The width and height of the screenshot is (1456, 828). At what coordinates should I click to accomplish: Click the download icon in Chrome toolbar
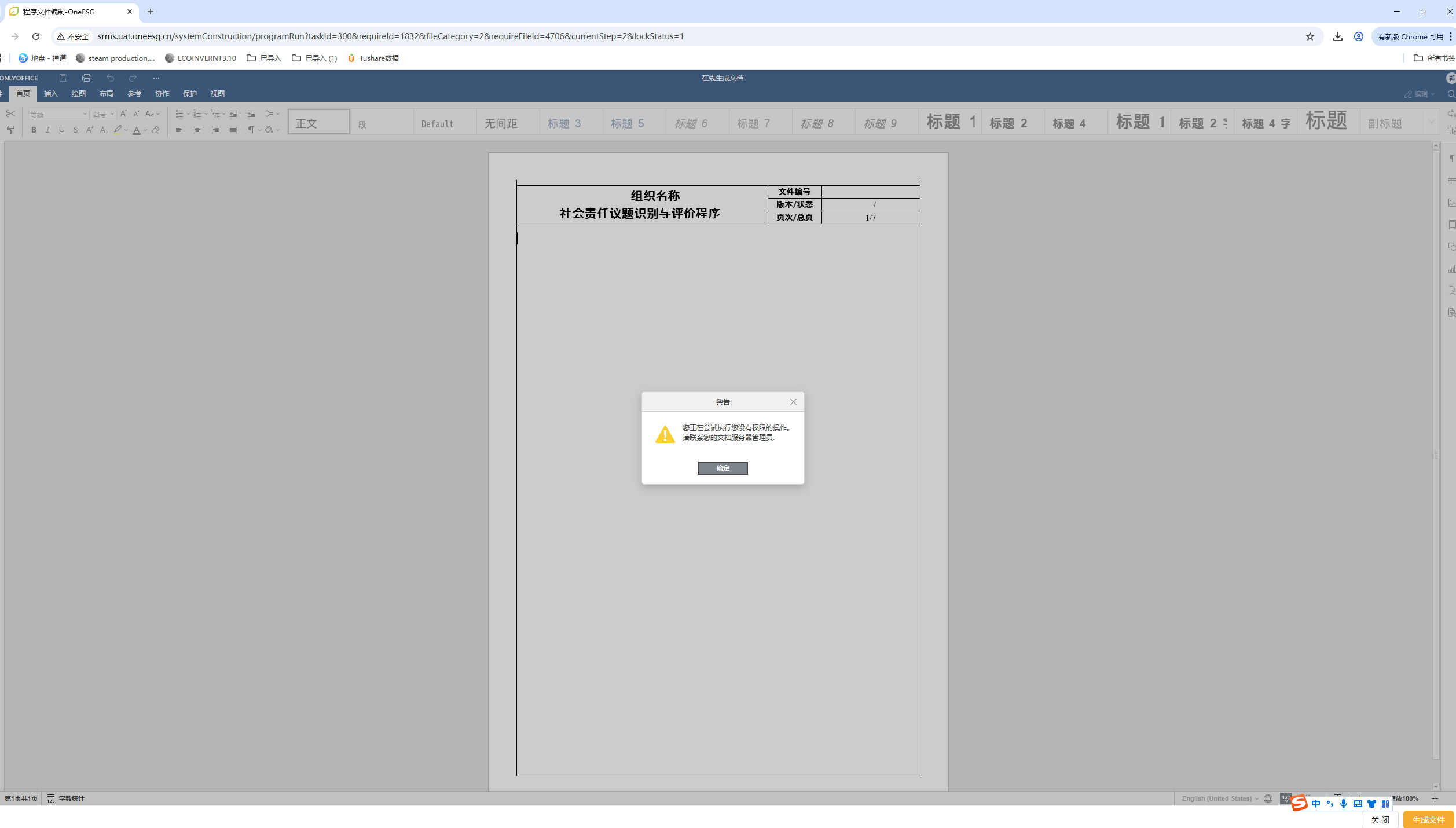[1337, 36]
